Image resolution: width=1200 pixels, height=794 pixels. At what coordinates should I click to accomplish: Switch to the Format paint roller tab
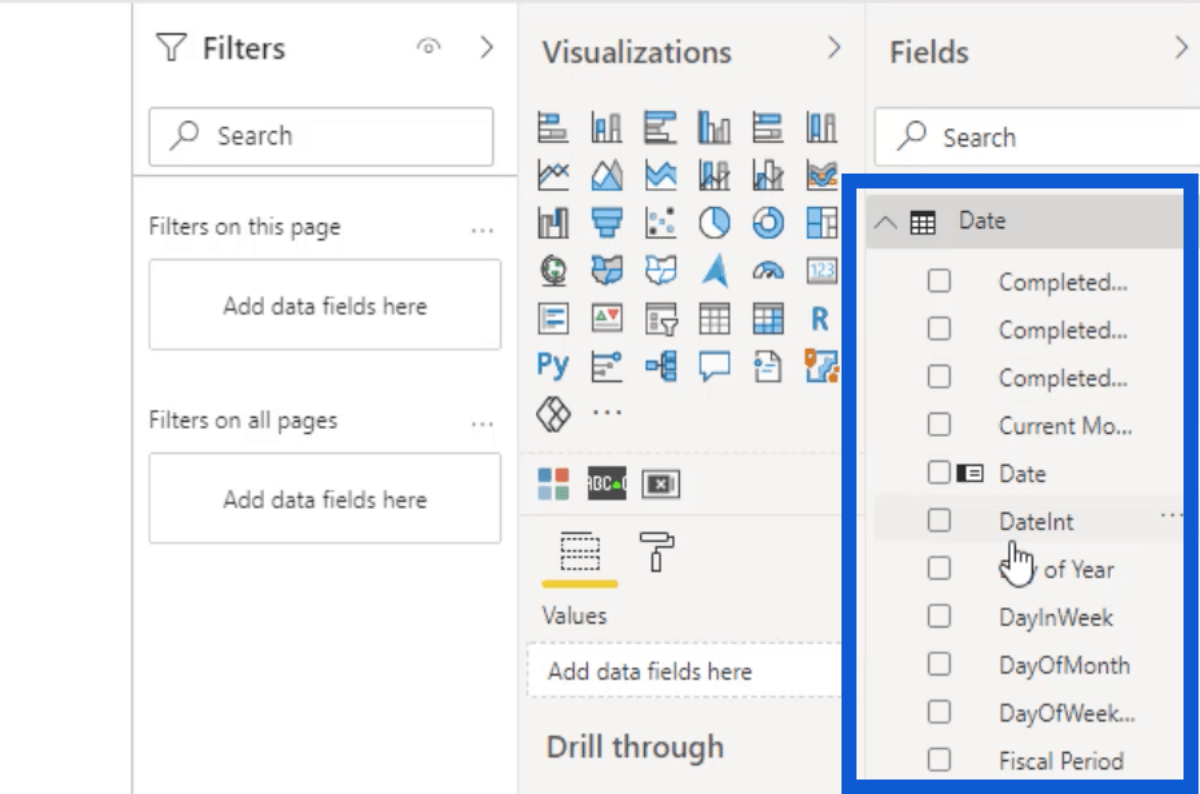(x=657, y=551)
